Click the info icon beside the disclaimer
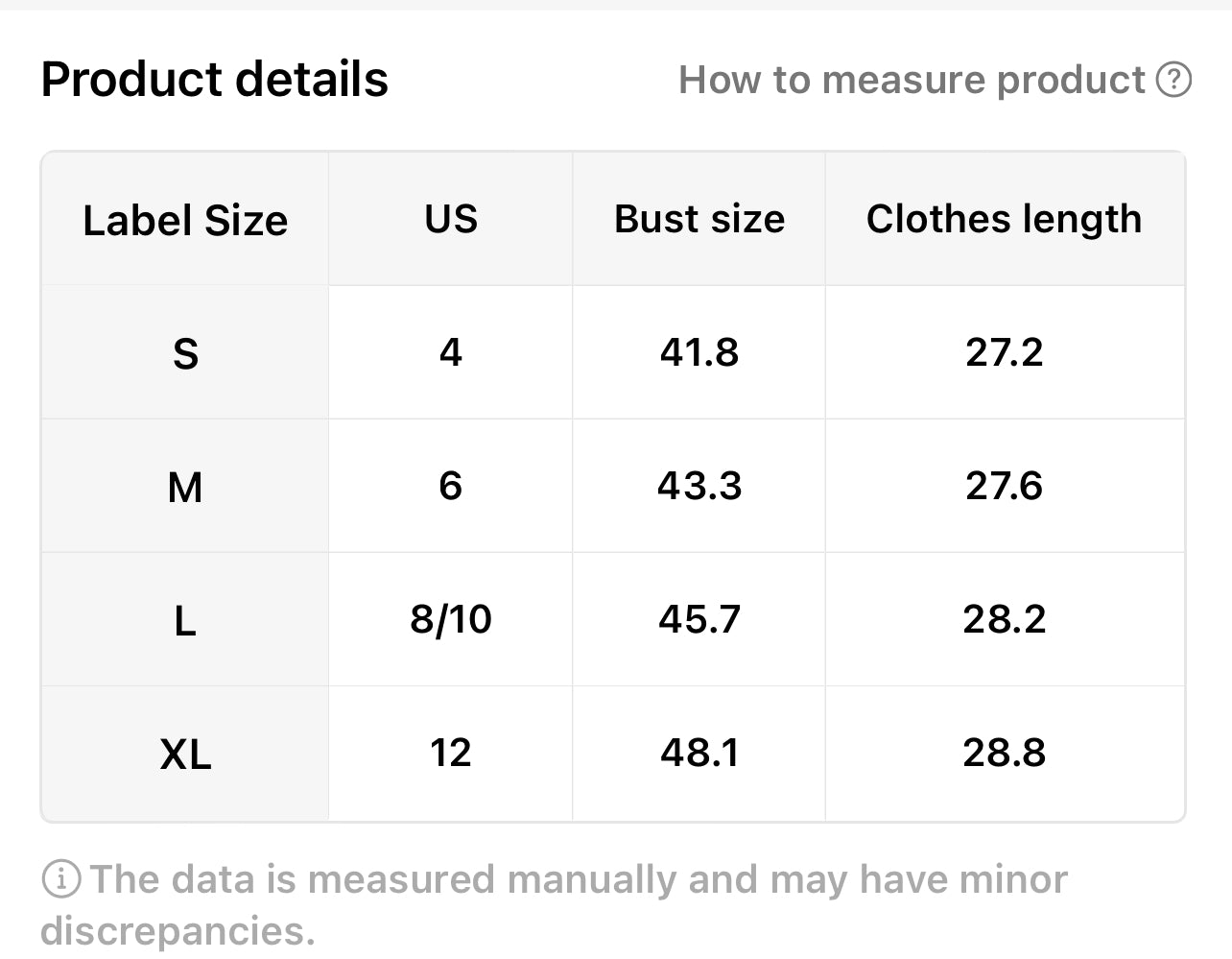 pos(60,878)
